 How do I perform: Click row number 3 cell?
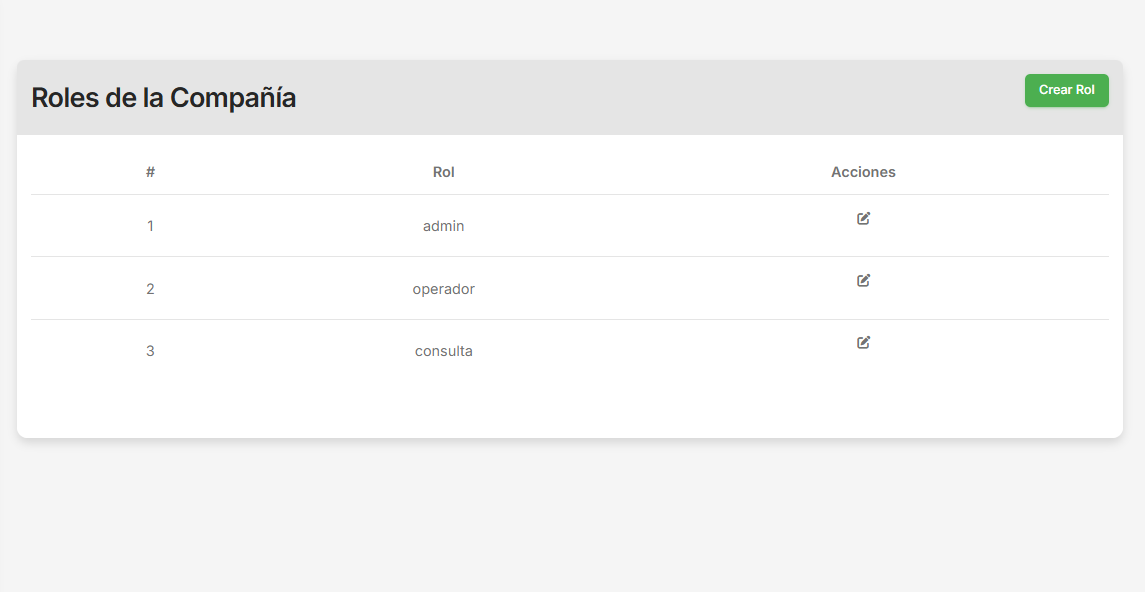150,351
